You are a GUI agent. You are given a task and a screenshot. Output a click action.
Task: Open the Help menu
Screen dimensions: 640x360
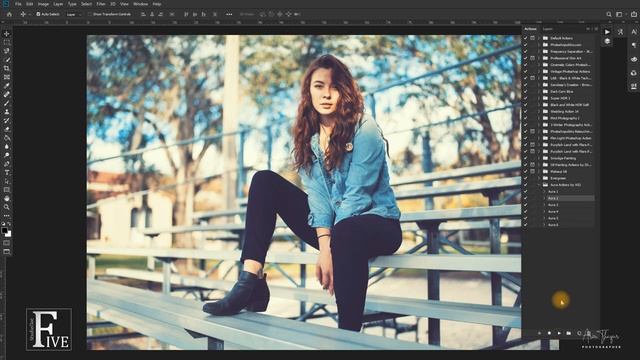(x=157, y=4)
